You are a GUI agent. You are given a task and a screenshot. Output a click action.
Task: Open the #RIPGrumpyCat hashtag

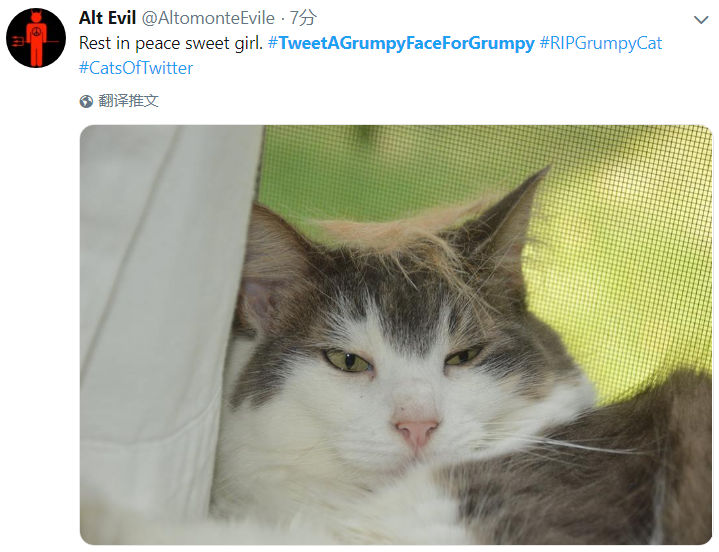601,43
